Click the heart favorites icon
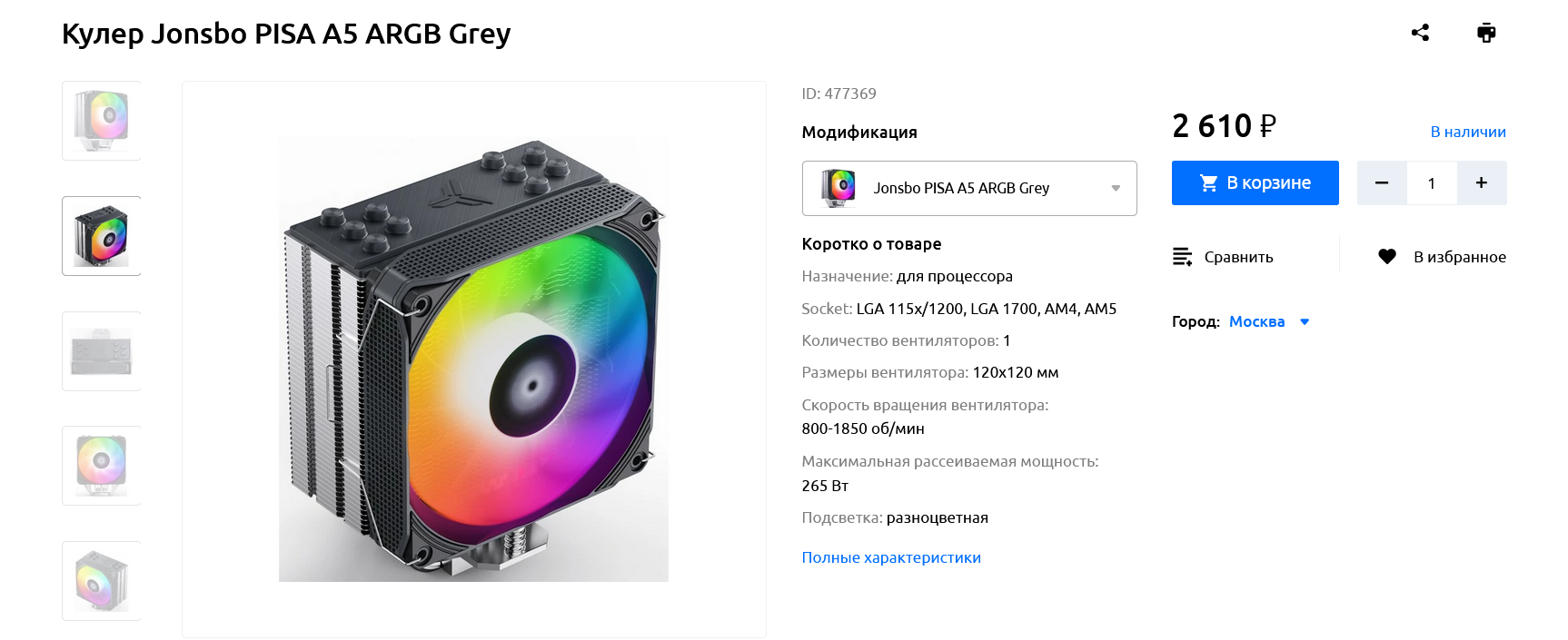 (x=1387, y=257)
